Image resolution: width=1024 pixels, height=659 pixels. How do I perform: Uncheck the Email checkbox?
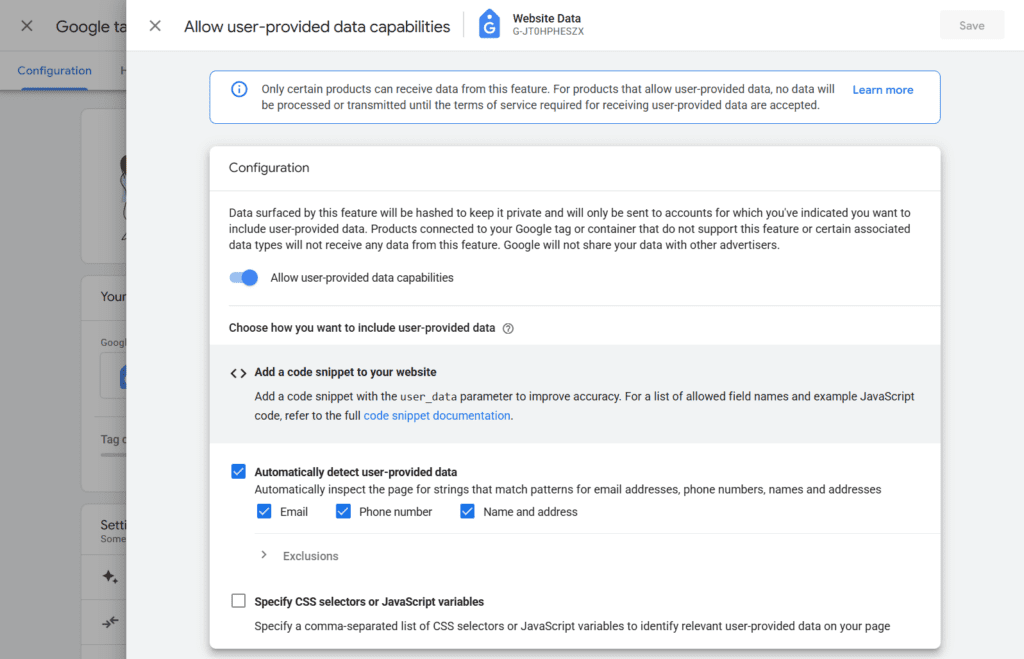pyautogui.click(x=264, y=511)
